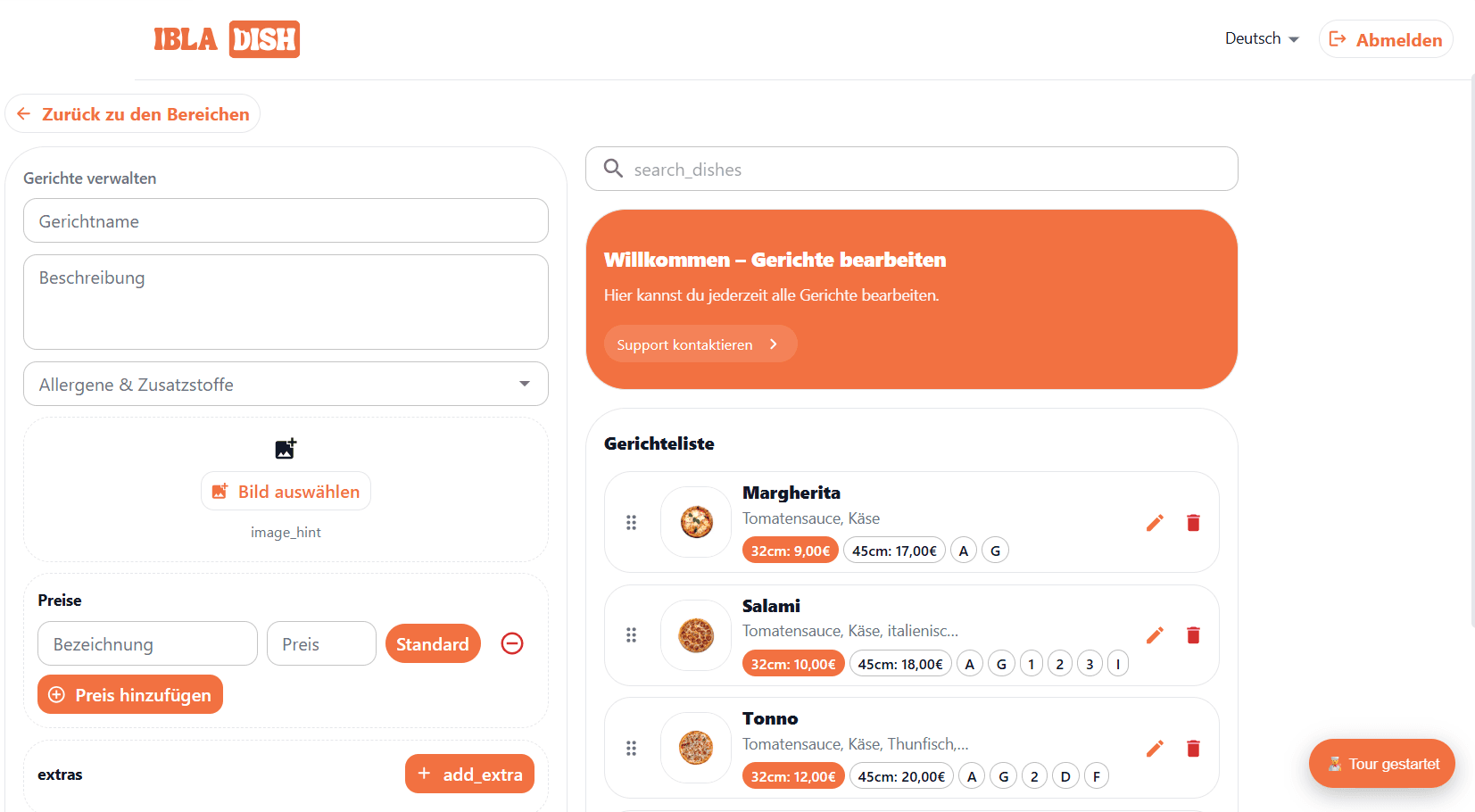The image size is (1475, 812).
Task: Click the Abmelden logout icon
Action: pyautogui.click(x=1338, y=38)
